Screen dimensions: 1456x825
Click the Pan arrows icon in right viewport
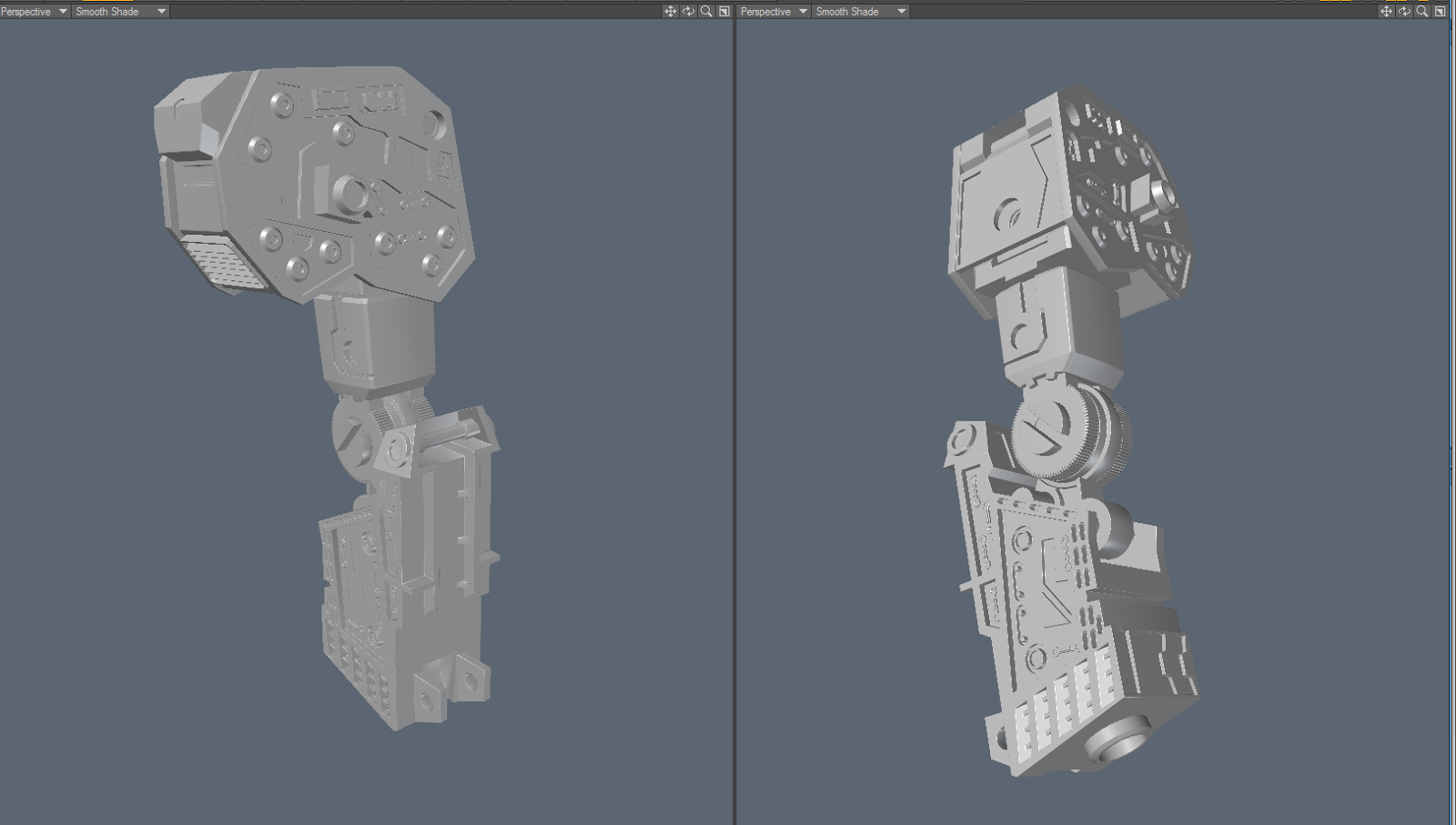pos(1387,12)
